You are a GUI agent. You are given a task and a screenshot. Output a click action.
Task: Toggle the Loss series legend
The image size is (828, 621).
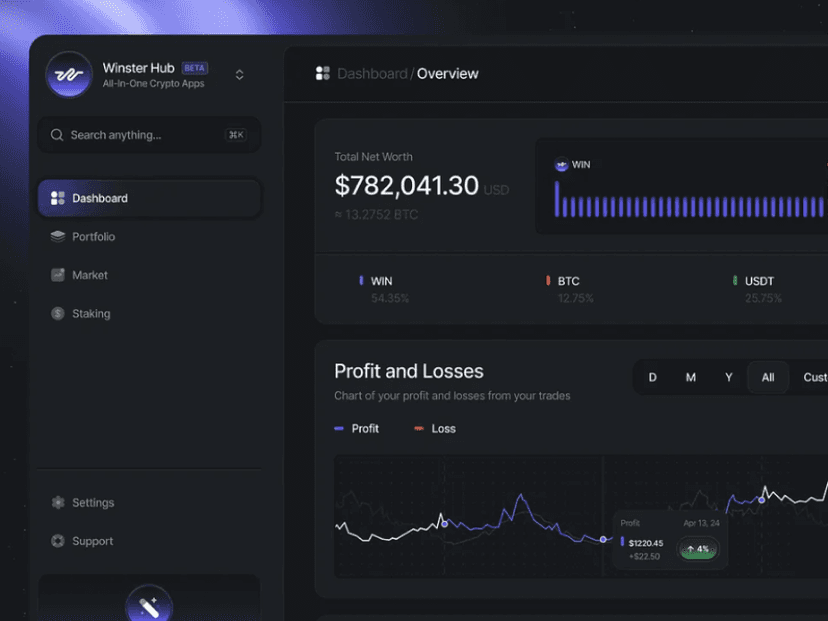435,429
